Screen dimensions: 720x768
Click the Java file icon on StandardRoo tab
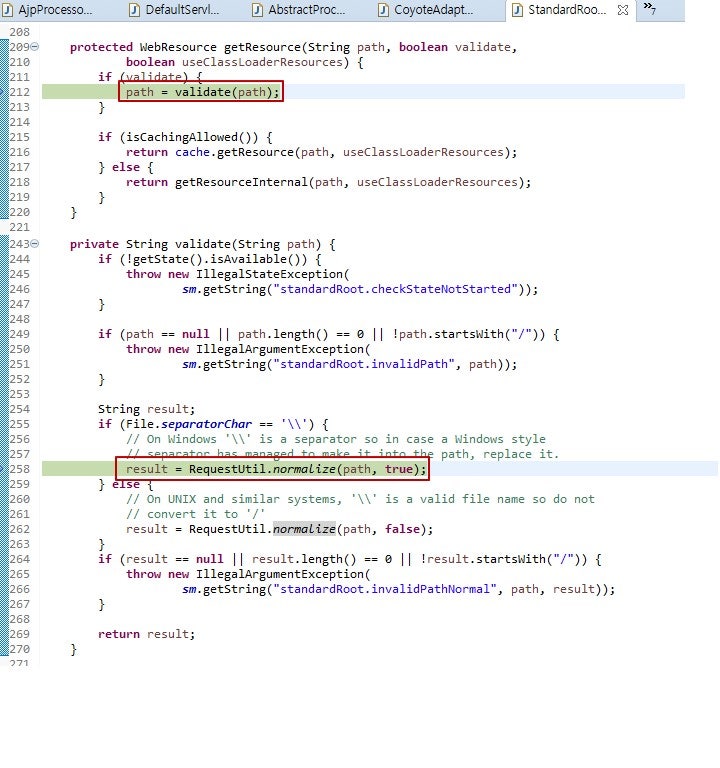pos(517,10)
